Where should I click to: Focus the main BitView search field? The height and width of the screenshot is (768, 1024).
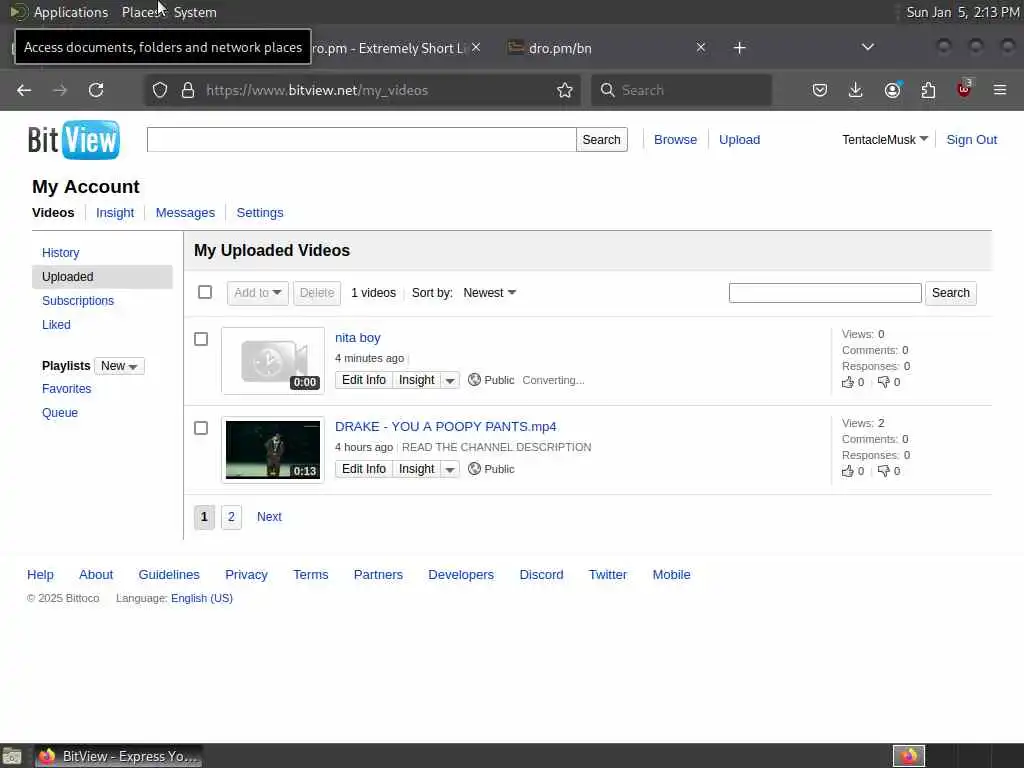click(x=361, y=140)
